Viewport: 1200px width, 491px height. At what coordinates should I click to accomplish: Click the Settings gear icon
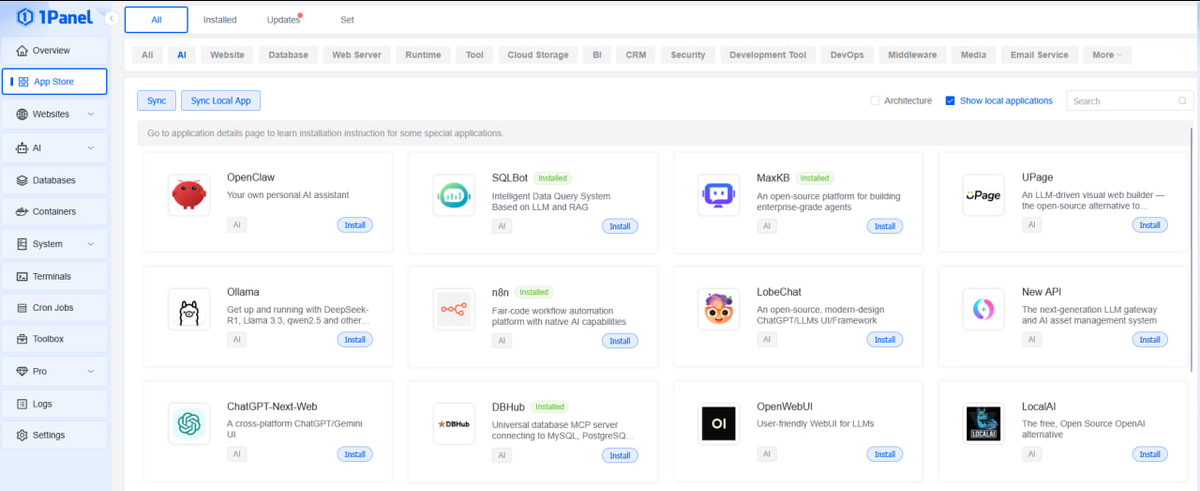pyautogui.click(x=23, y=435)
